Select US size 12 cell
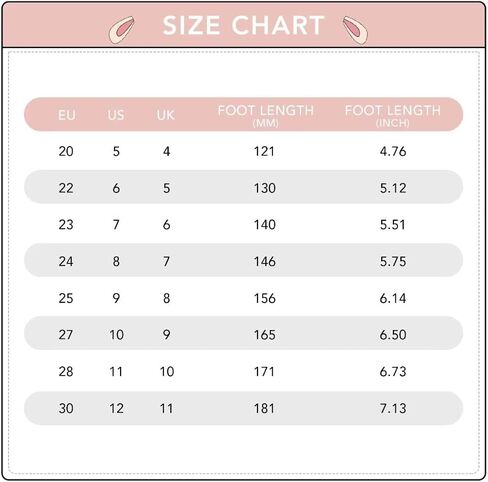The width and height of the screenshot is (488, 482). point(116,408)
